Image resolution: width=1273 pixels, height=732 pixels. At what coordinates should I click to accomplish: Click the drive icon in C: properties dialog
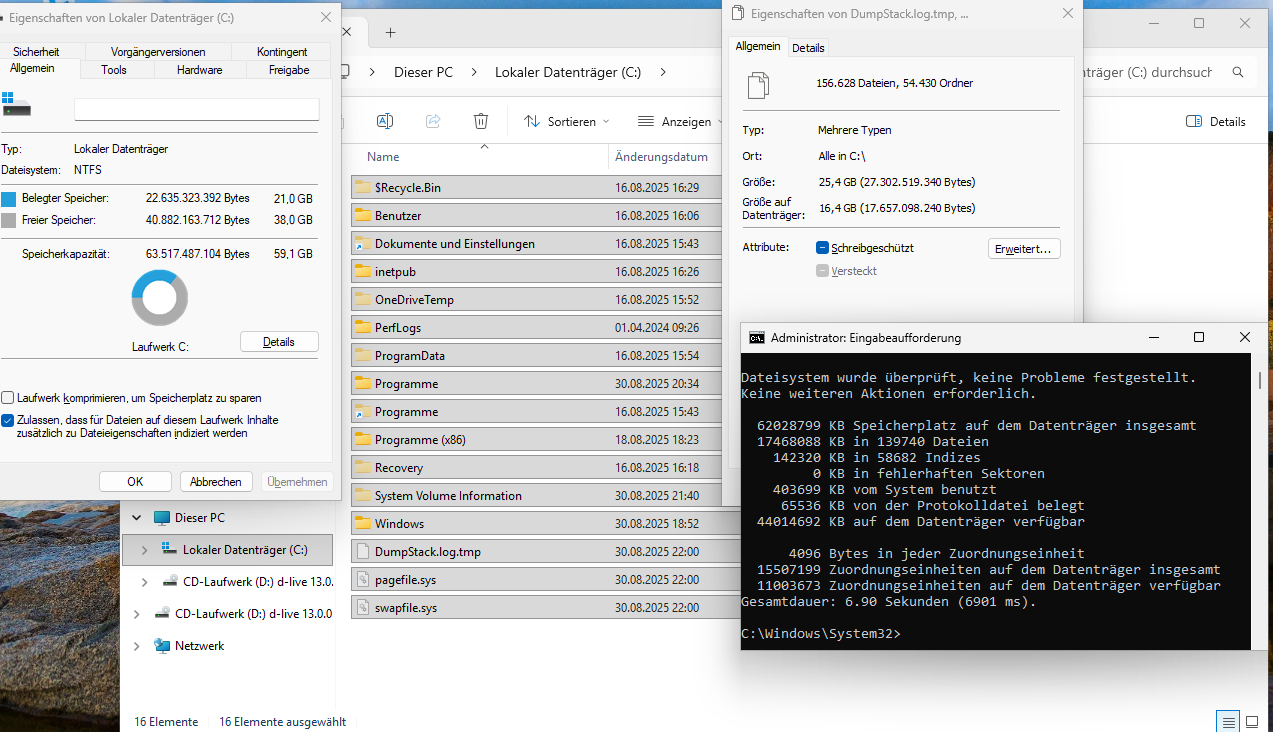point(17,104)
